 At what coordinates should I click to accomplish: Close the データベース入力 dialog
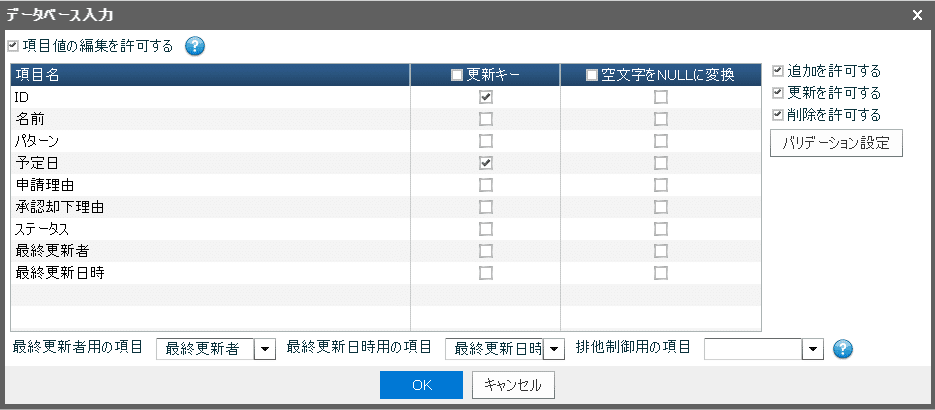pyautogui.click(x=917, y=15)
